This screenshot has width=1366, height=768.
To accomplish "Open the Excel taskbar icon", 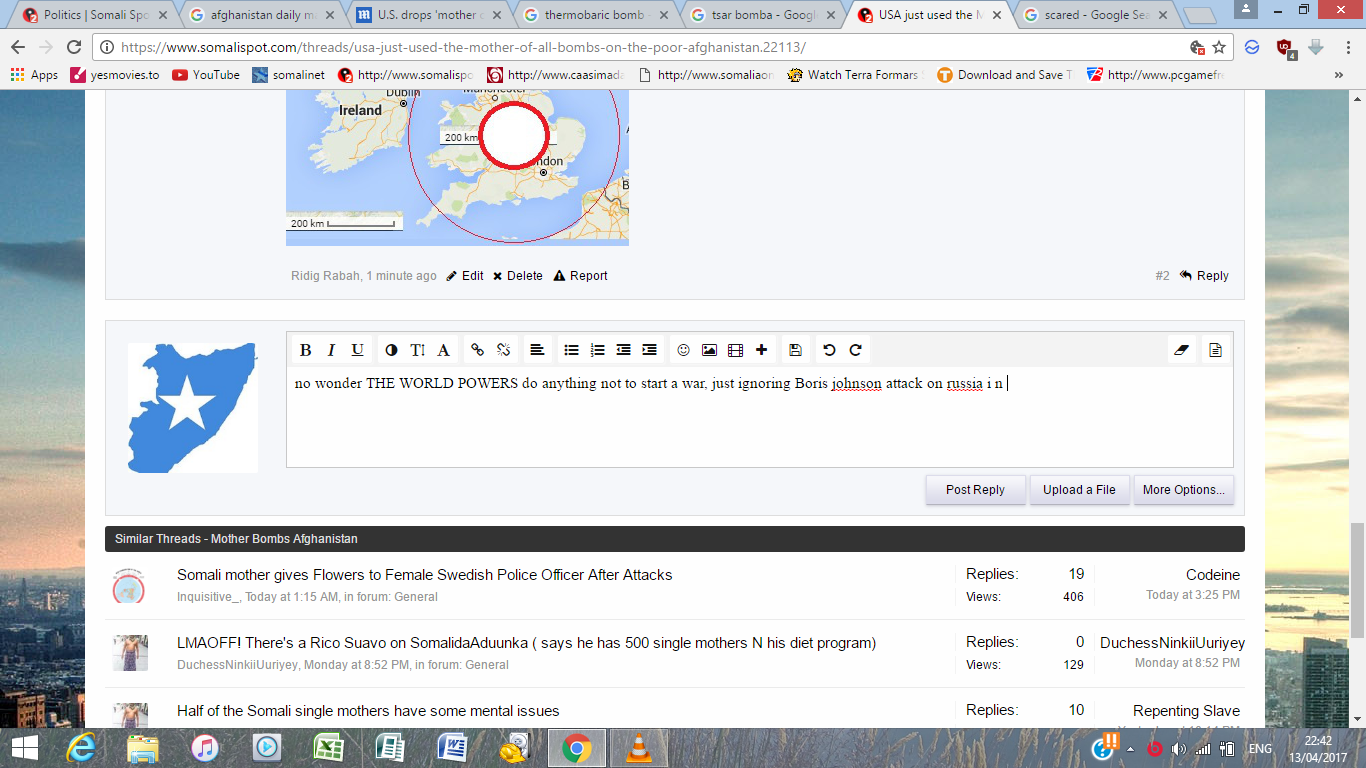I will [x=328, y=748].
